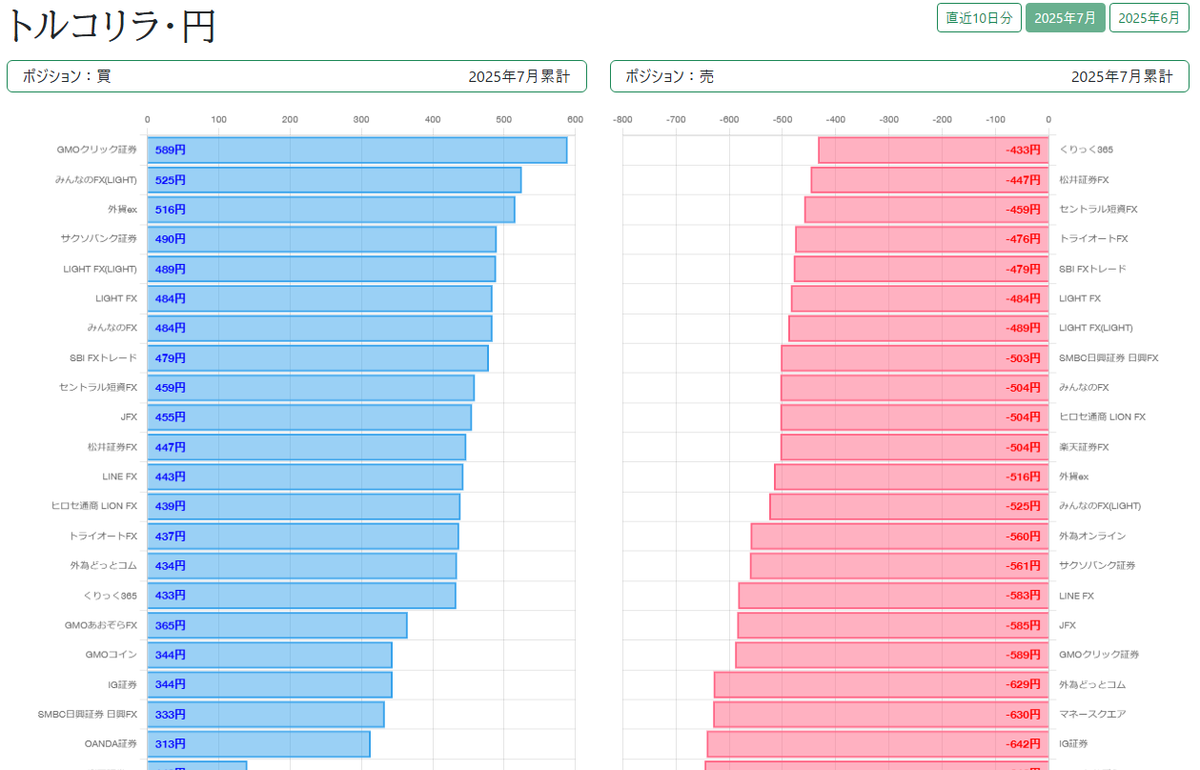Click the 489円 value for LIGHT FX(LIGHT)

click(x=170, y=269)
